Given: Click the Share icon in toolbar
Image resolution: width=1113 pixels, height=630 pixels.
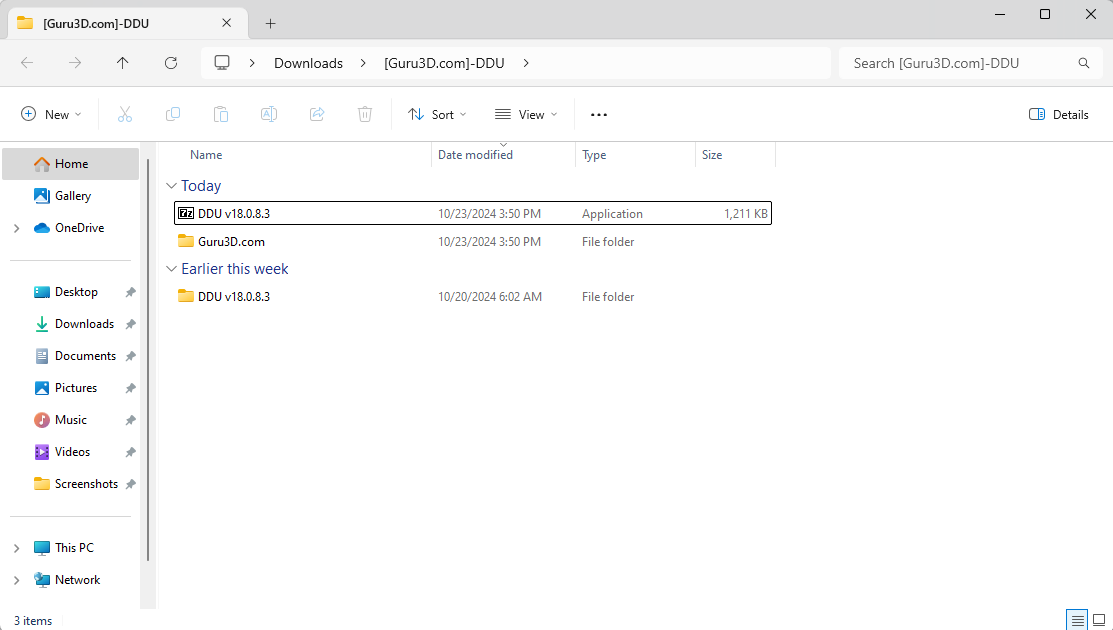Looking at the screenshot, I should pos(317,114).
